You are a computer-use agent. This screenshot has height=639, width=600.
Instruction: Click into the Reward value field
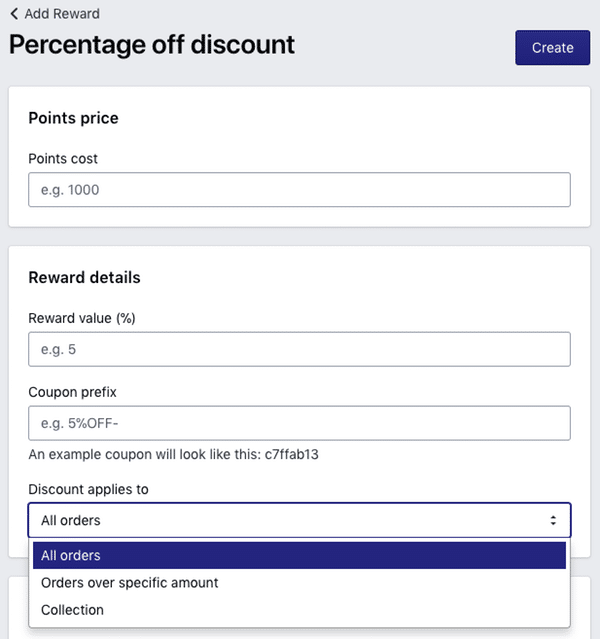click(299, 349)
